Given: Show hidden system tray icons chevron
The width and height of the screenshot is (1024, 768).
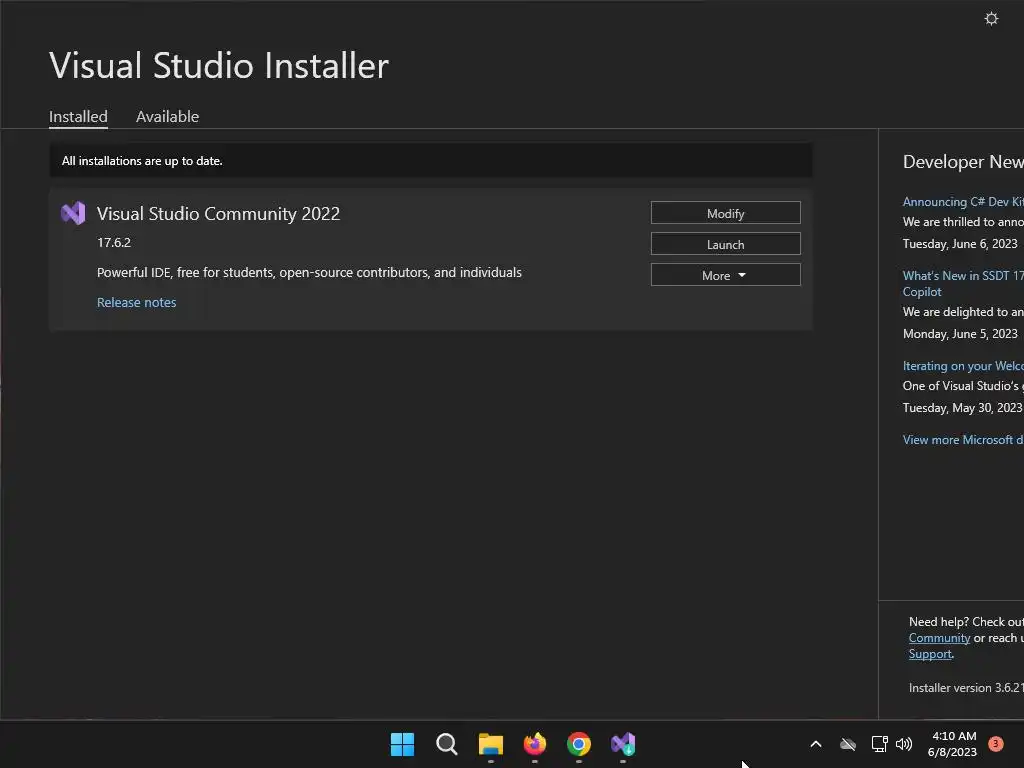Looking at the screenshot, I should pyautogui.click(x=816, y=744).
